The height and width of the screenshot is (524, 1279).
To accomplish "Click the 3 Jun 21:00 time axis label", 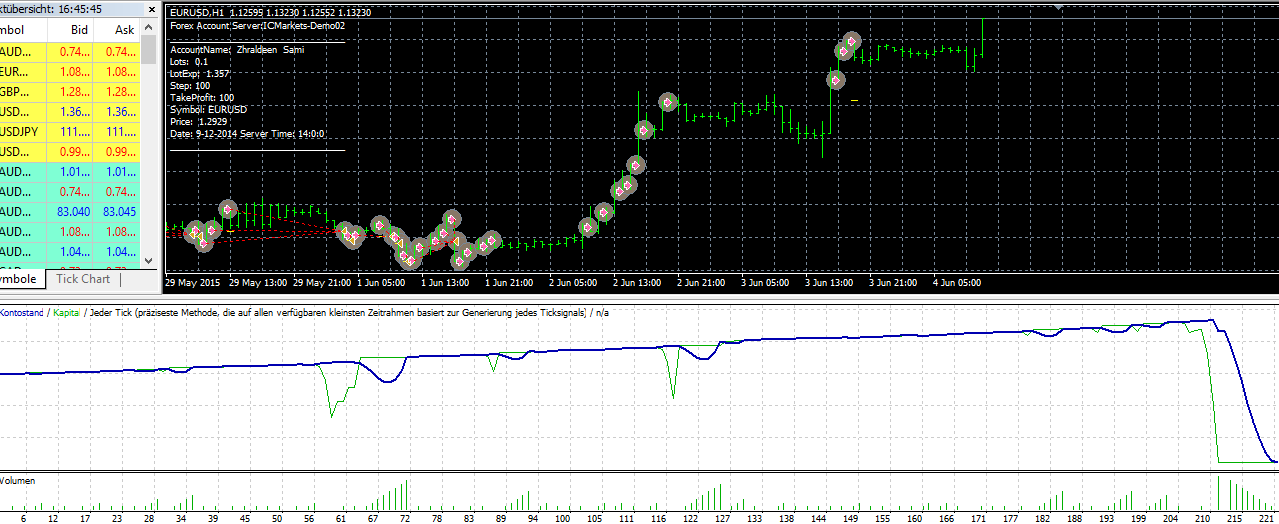I will click(892, 283).
